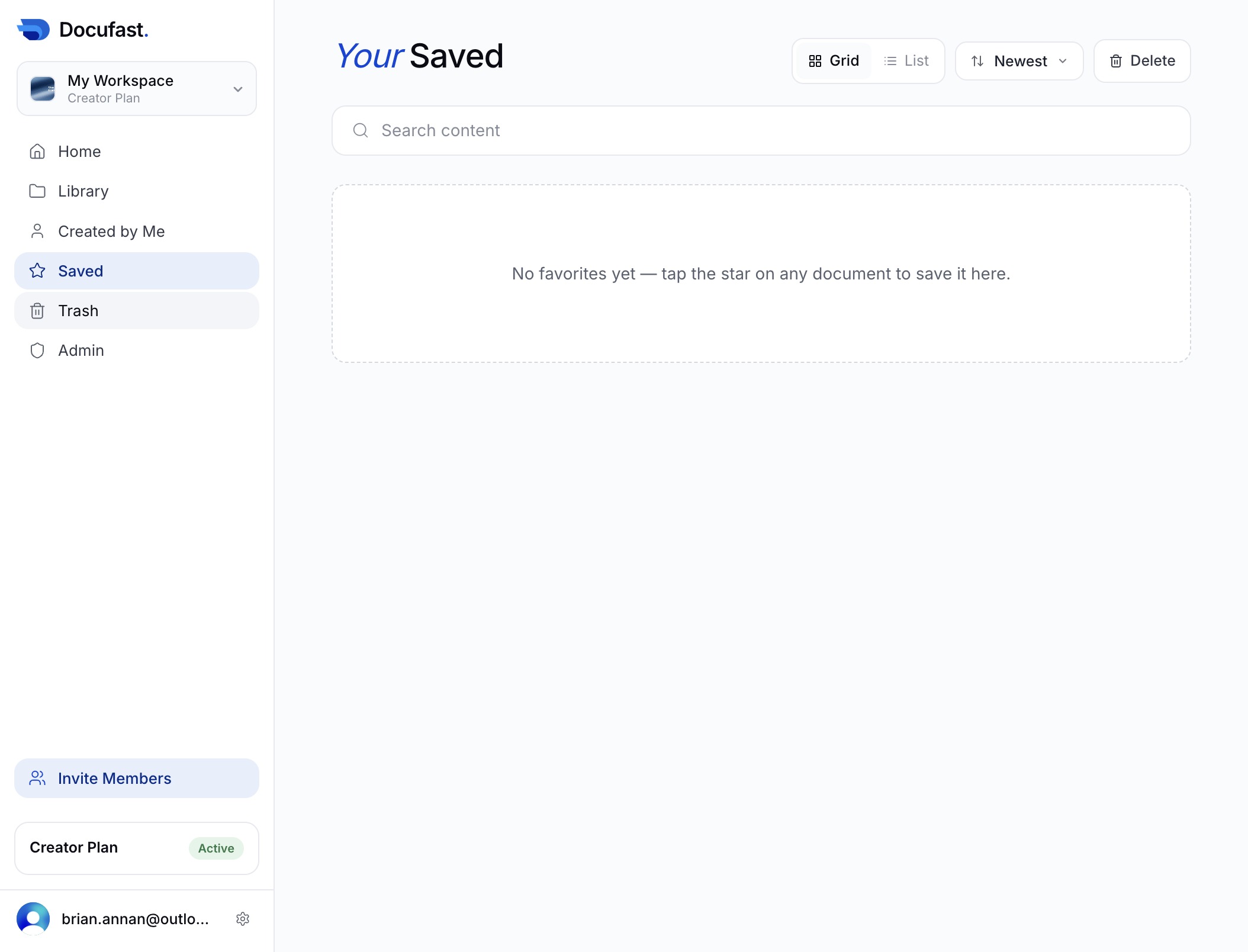1248x952 pixels.
Task: Focus the Search content field
Action: 761,131
